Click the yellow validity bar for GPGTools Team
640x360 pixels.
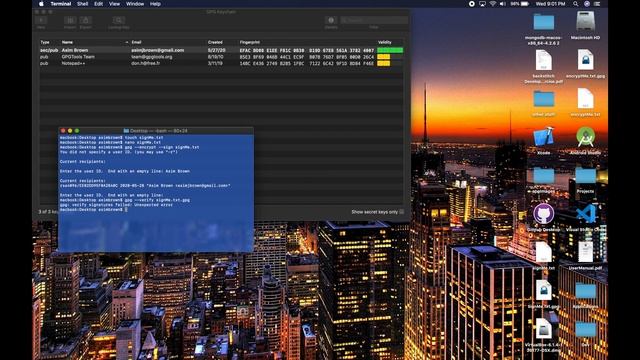(384, 57)
